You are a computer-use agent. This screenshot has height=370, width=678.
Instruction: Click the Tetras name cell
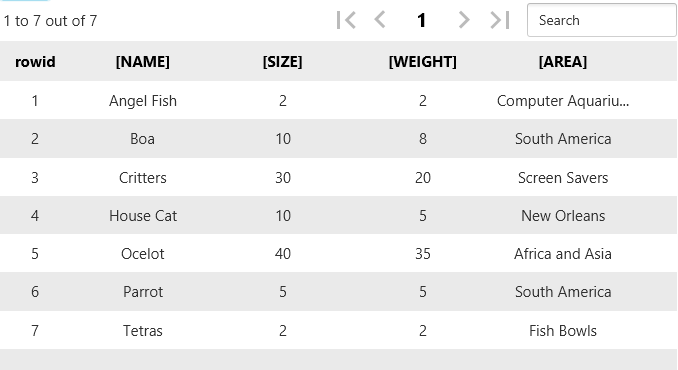143,331
